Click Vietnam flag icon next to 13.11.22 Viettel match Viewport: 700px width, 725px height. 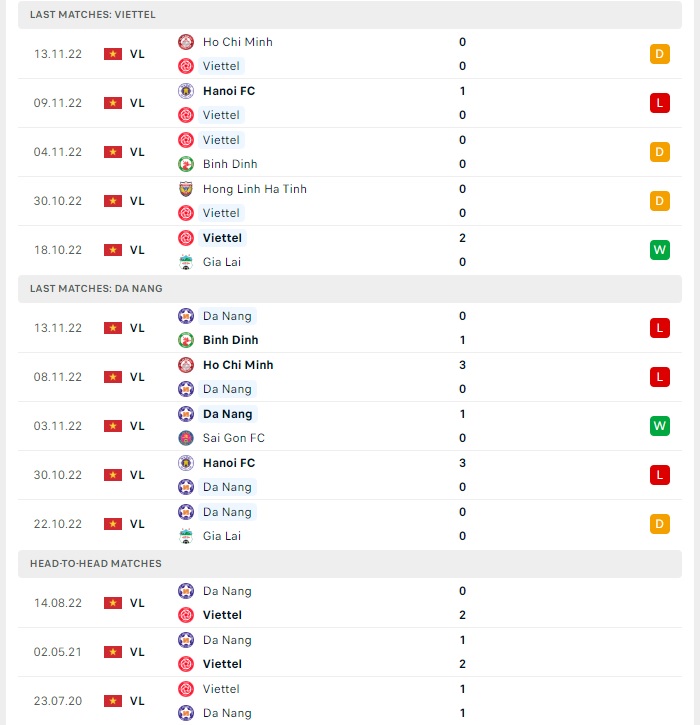click(113, 54)
